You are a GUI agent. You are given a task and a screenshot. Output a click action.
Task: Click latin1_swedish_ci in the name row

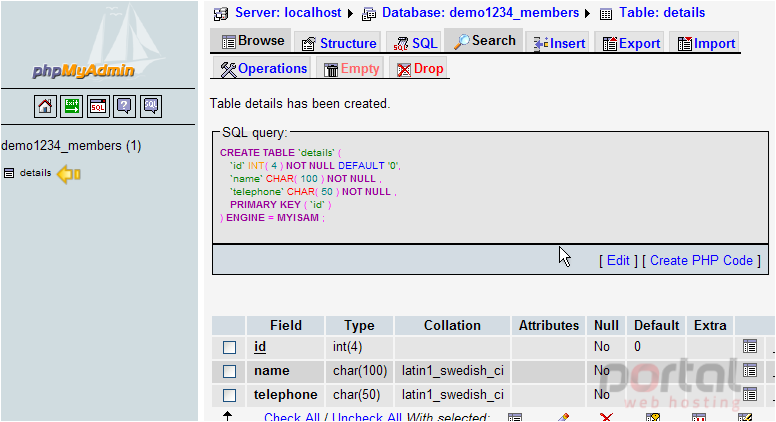click(x=452, y=371)
